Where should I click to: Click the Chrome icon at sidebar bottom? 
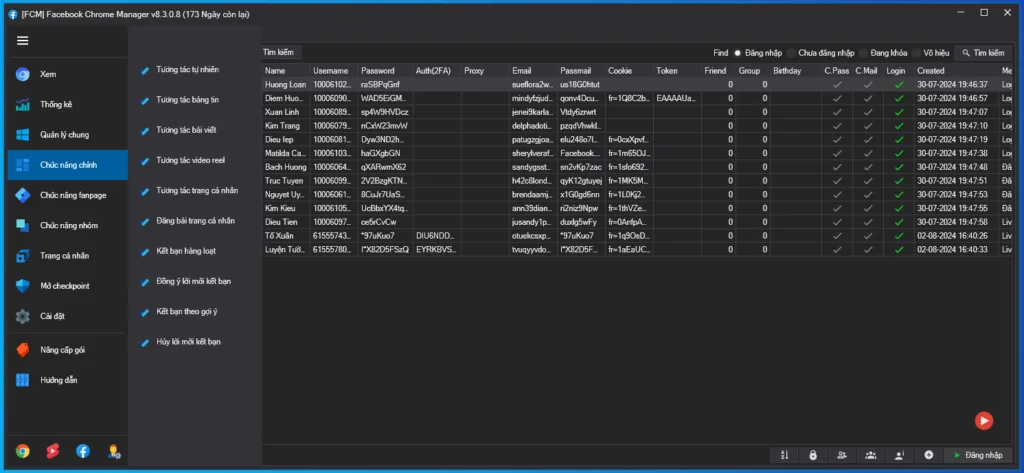pyautogui.click(x=23, y=451)
